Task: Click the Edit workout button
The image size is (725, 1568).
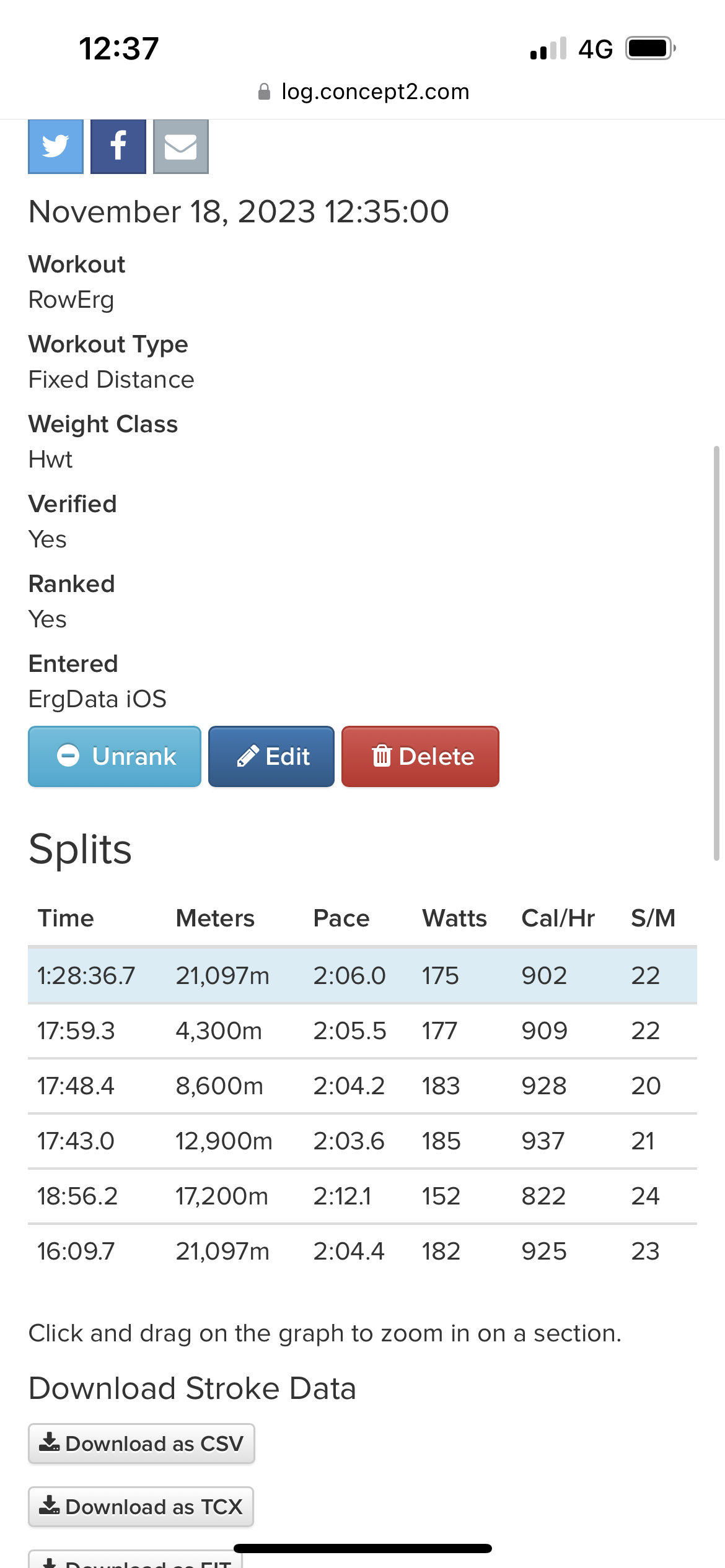Action: (271, 757)
